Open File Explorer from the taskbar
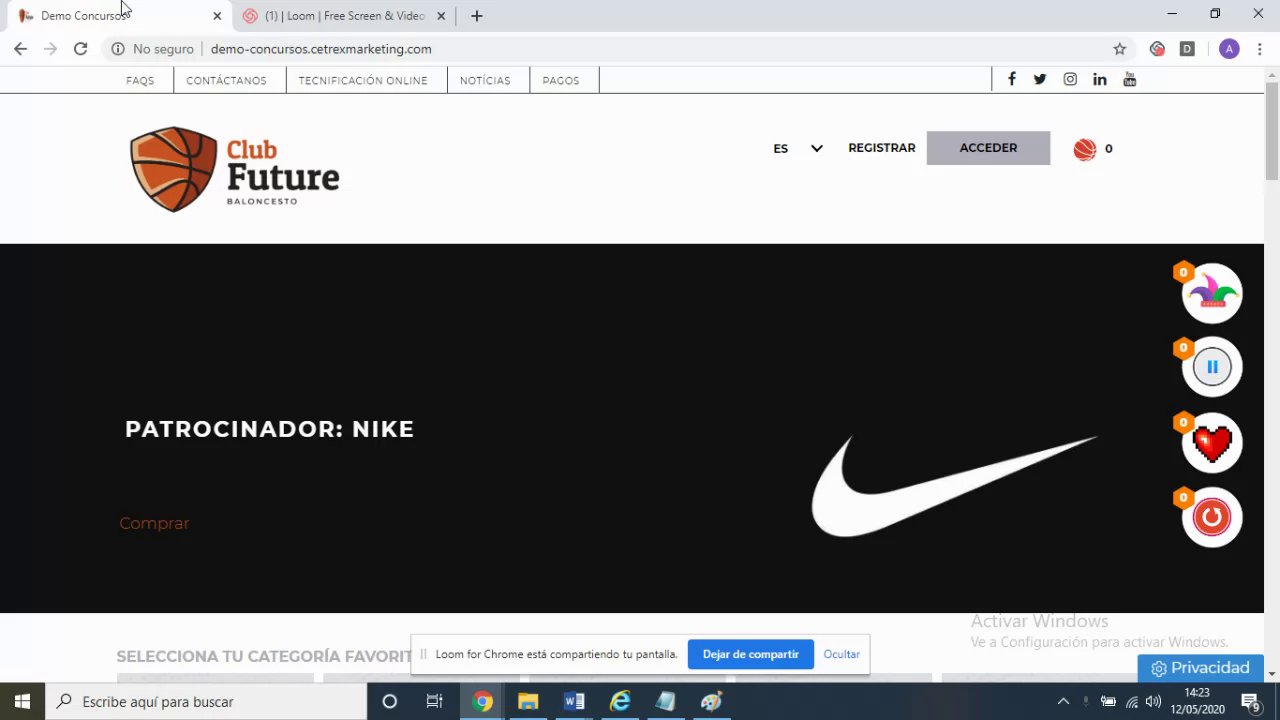The image size is (1280, 720). point(528,702)
